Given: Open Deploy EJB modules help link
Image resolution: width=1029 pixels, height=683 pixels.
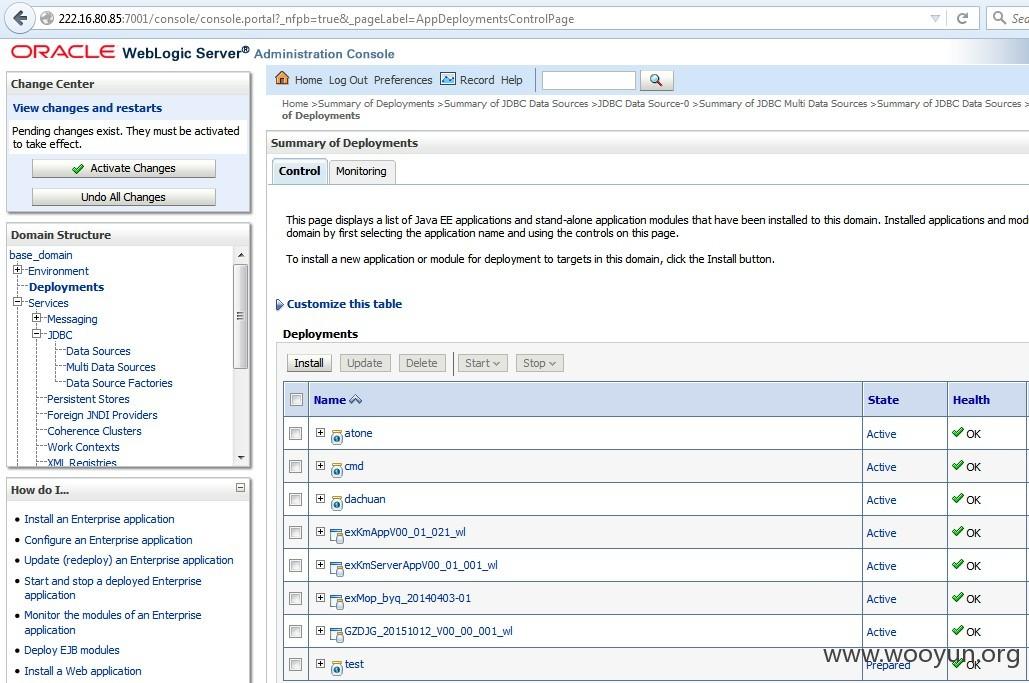Looking at the screenshot, I should click(72, 650).
